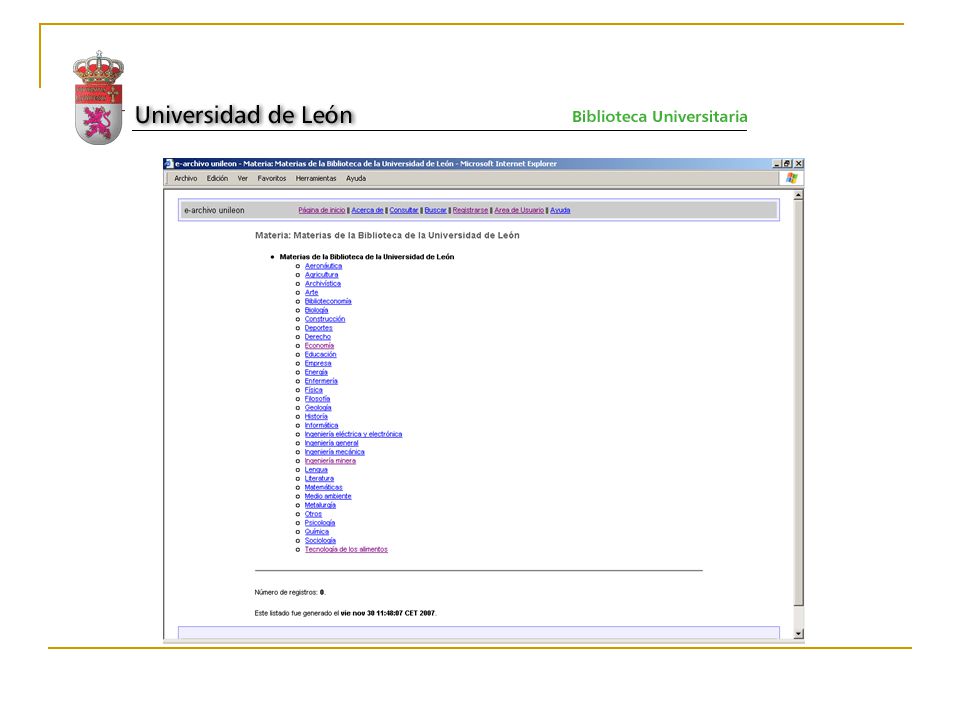
Task: Open Tecnología de los alimentos link
Action: (346, 550)
